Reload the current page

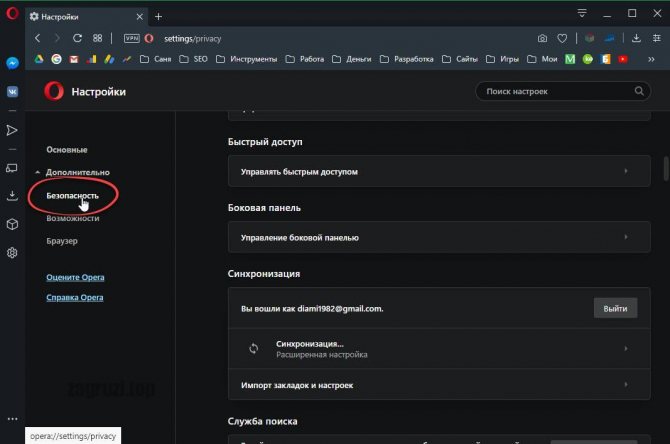(77, 38)
